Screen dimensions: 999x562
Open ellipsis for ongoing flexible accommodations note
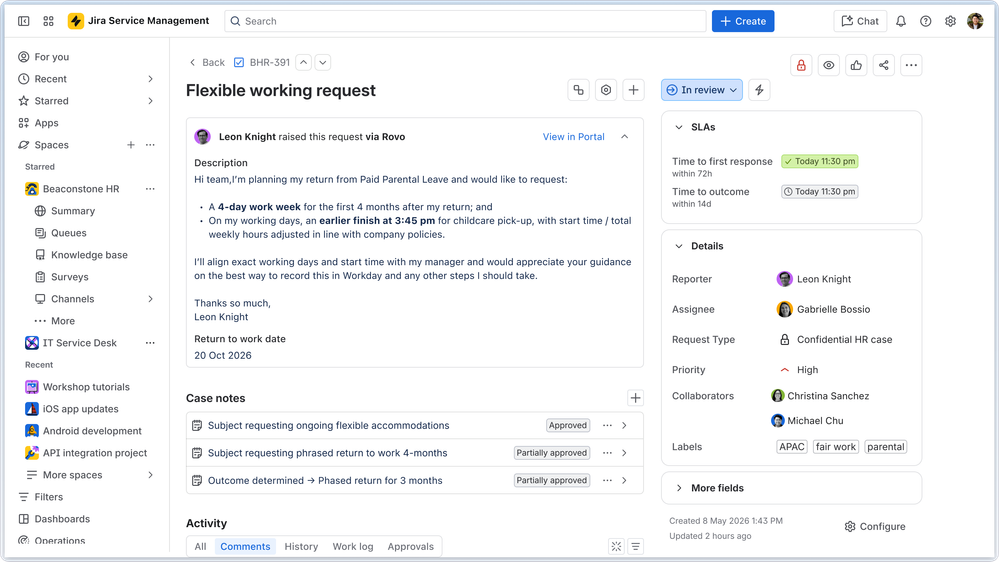(607, 425)
